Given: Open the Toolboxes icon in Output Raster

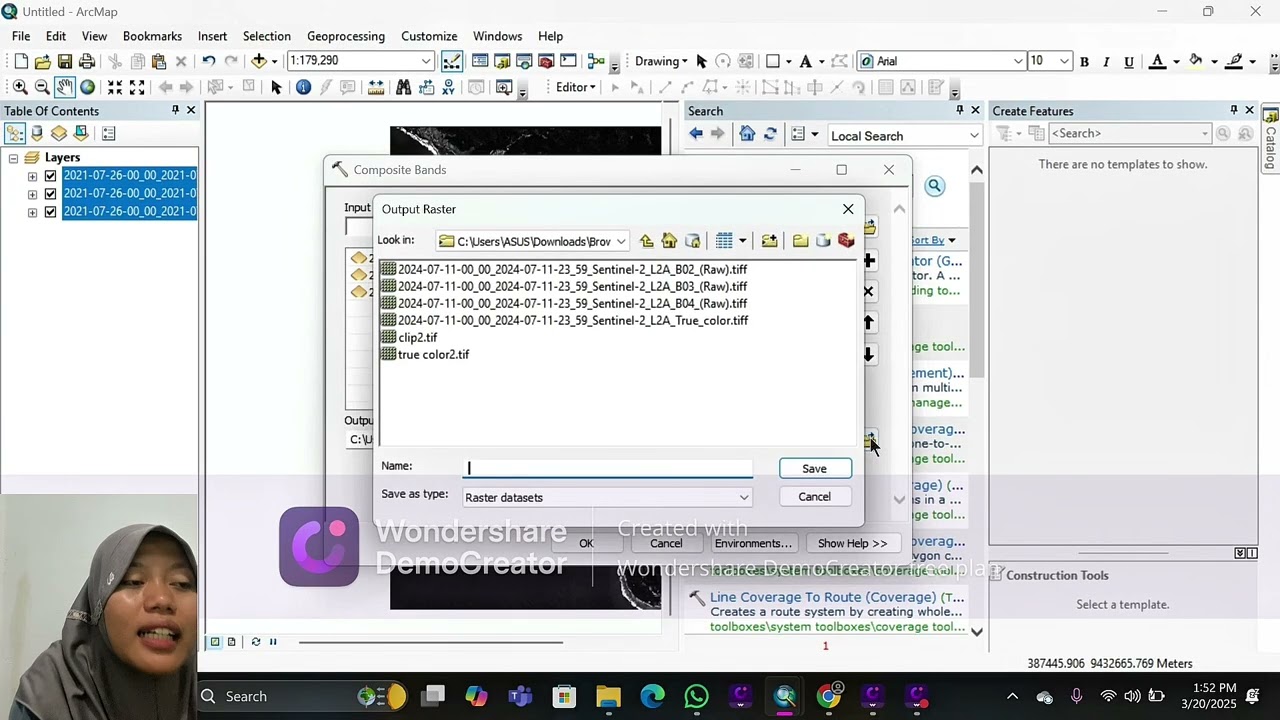Looking at the screenshot, I should [846, 241].
